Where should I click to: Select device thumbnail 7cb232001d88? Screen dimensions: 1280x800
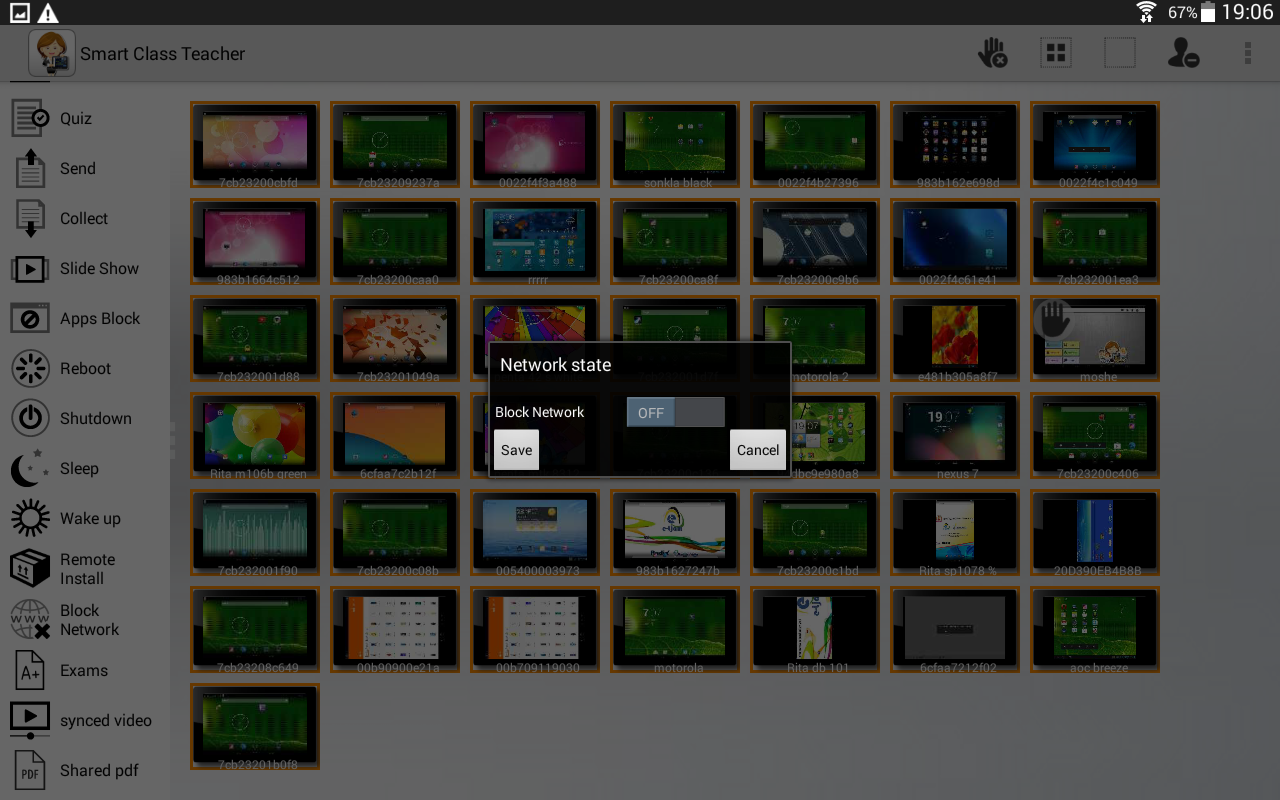[255, 338]
